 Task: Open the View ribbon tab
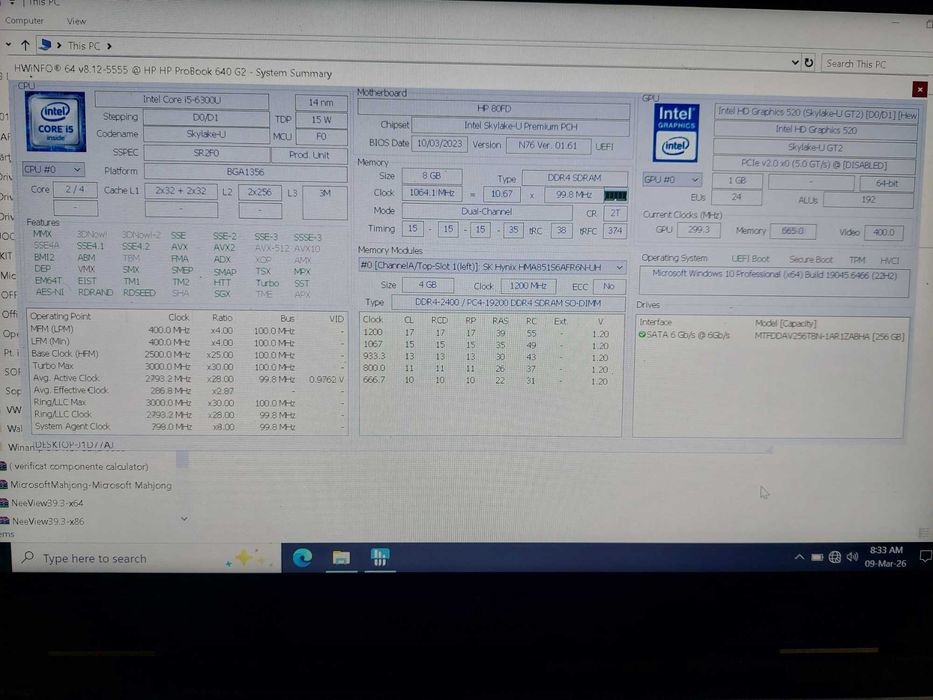[x=76, y=21]
